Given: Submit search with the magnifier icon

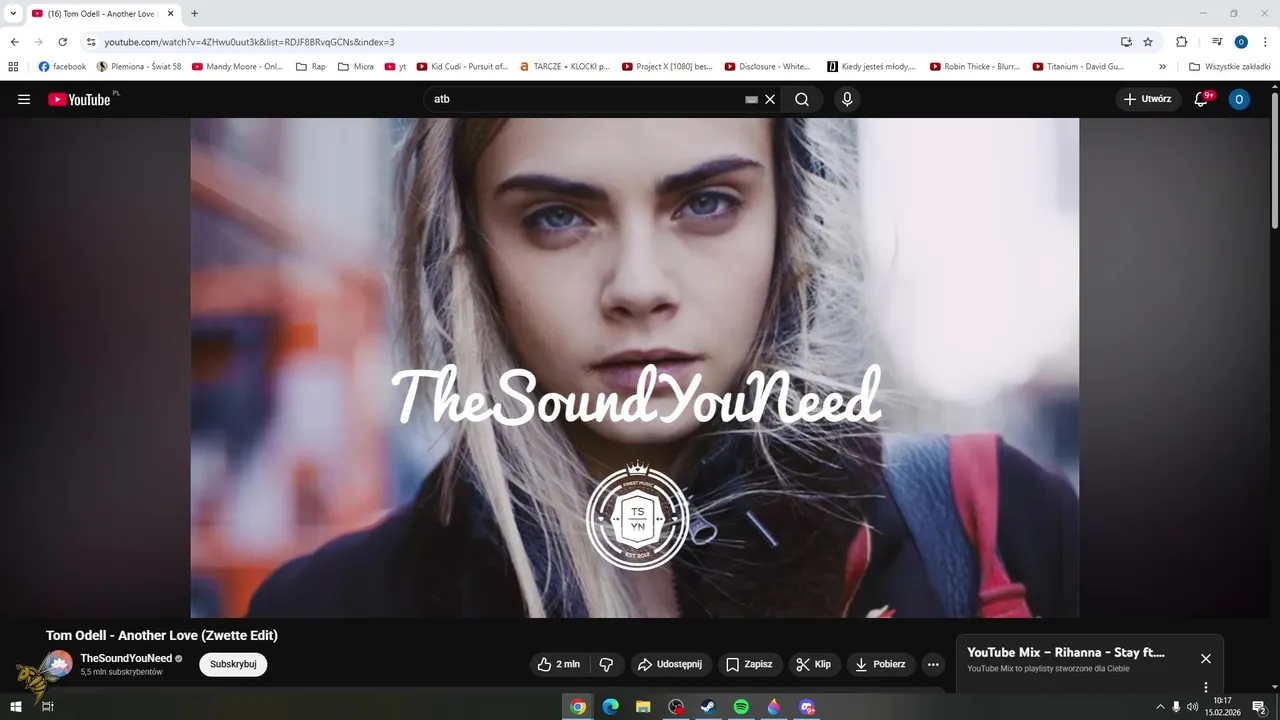Looking at the screenshot, I should point(802,99).
